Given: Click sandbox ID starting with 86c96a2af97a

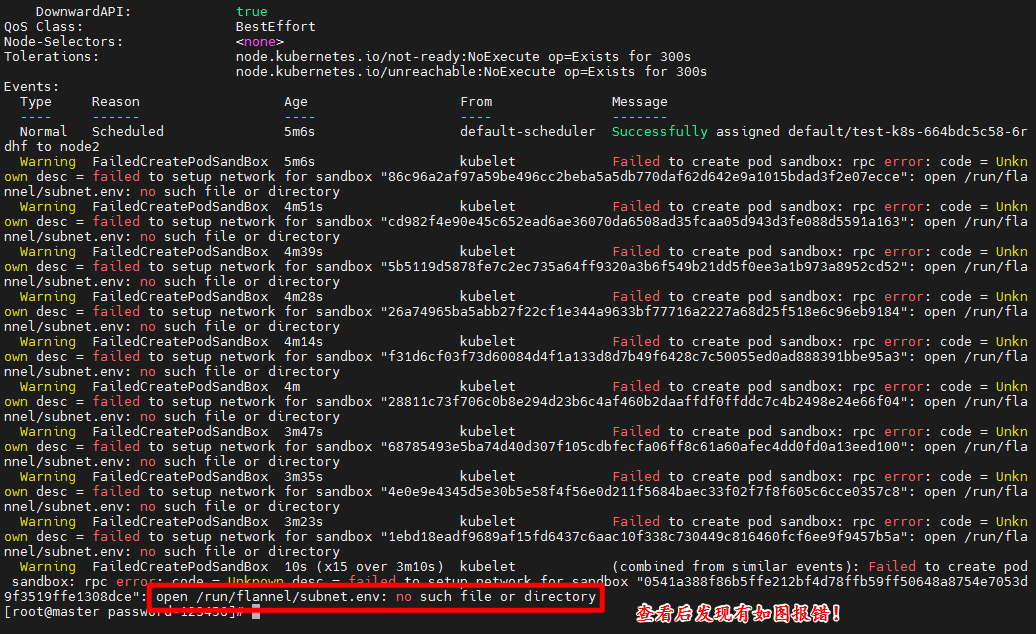Looking at the screenshot, I should pos(644,176).
